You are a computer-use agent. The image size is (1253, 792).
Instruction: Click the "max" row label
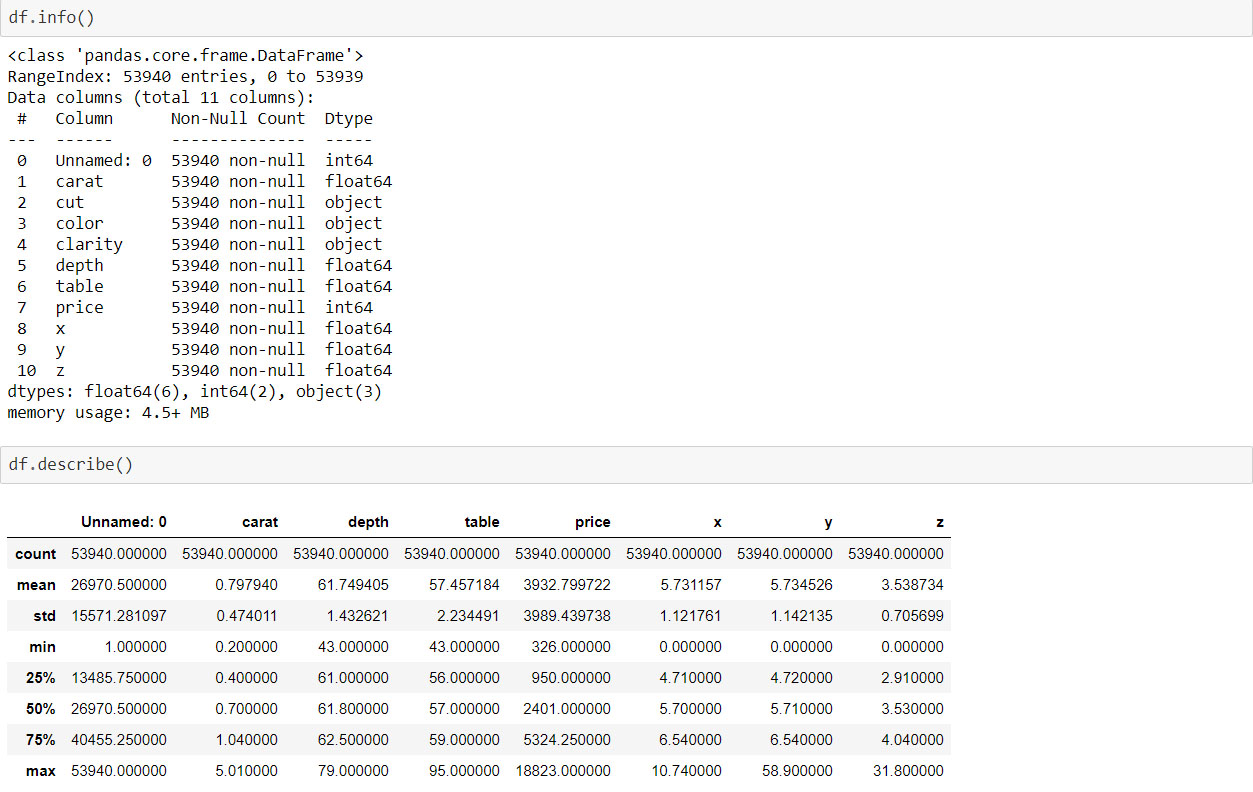click(x=41, y=770)
